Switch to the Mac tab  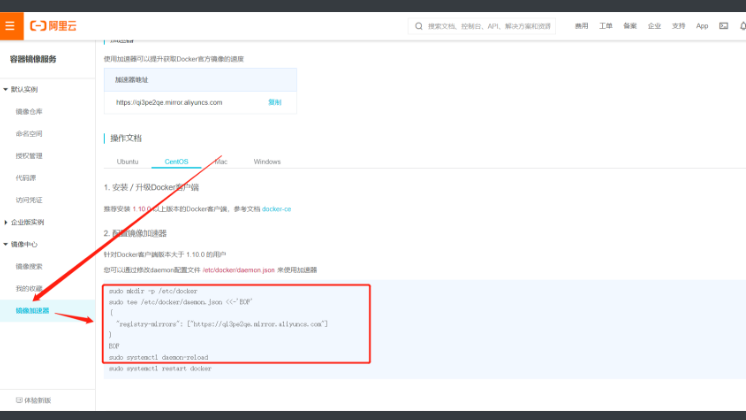(x=221, y=162)
